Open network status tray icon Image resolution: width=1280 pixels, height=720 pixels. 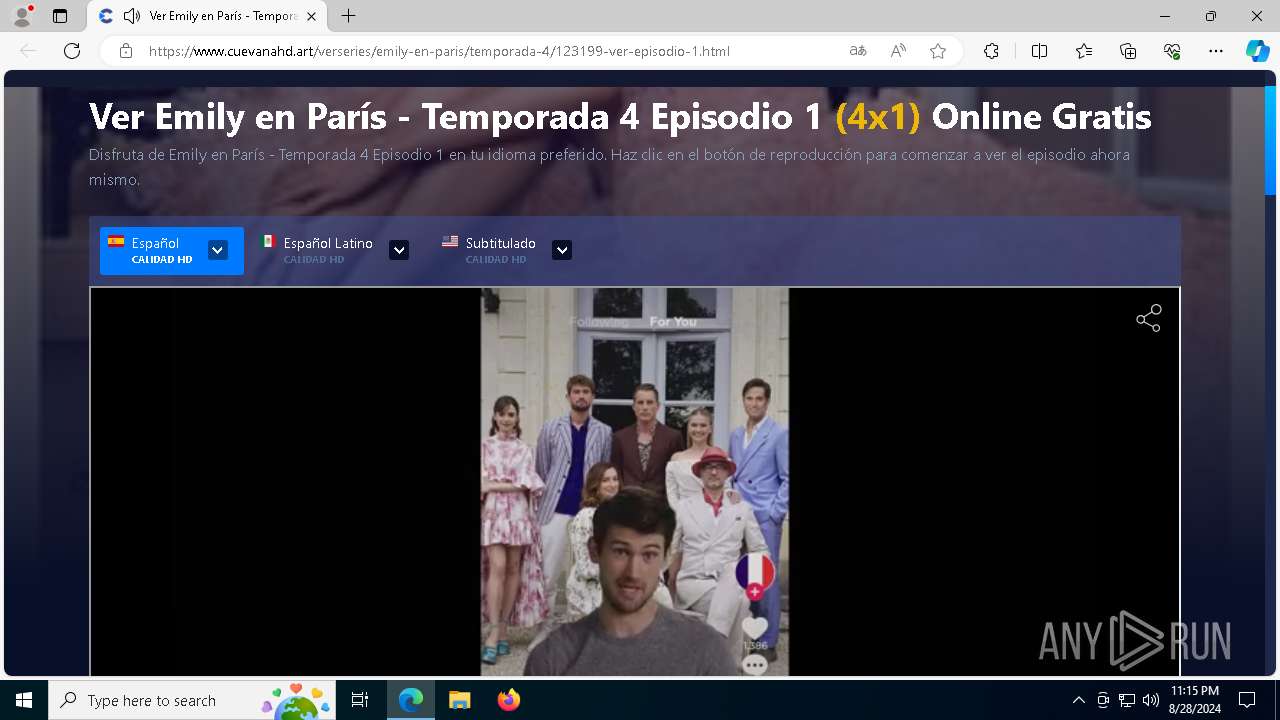1127,700
